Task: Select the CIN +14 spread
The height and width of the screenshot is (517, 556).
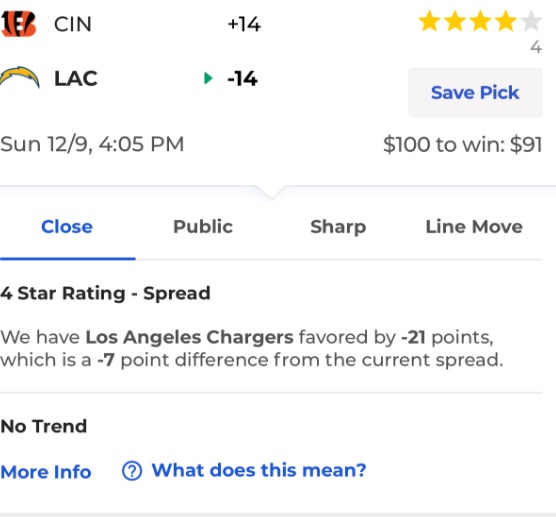Action: [x=244, y=24]
